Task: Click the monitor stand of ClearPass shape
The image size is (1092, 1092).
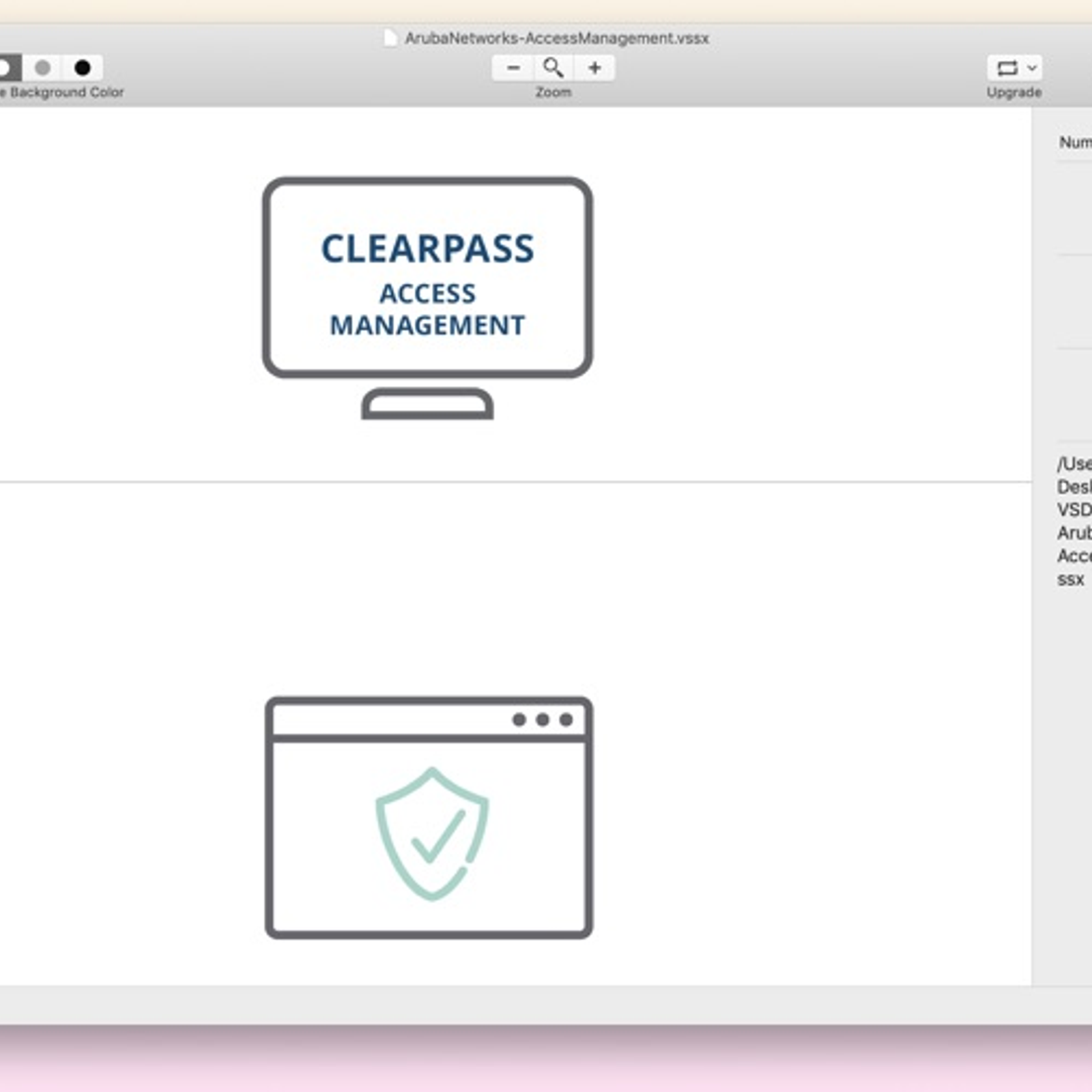Action: pos(427,404)
